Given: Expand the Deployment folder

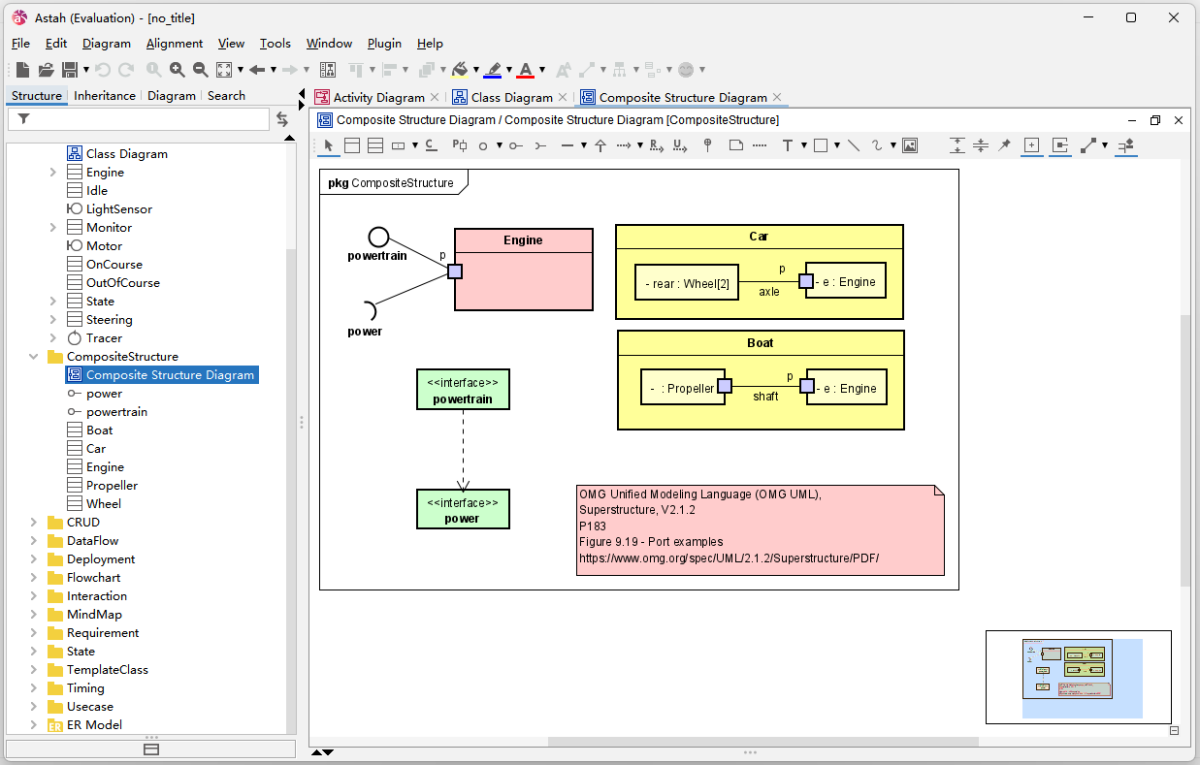Looking at the screenshot, I should click(33, 560).
